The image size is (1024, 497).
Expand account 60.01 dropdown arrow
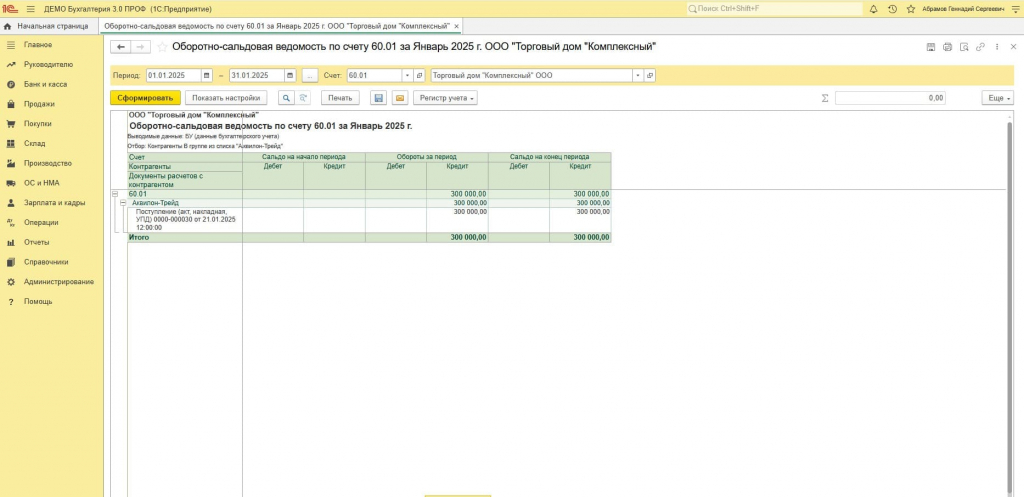pyautogui.click(x=408, y=76)
